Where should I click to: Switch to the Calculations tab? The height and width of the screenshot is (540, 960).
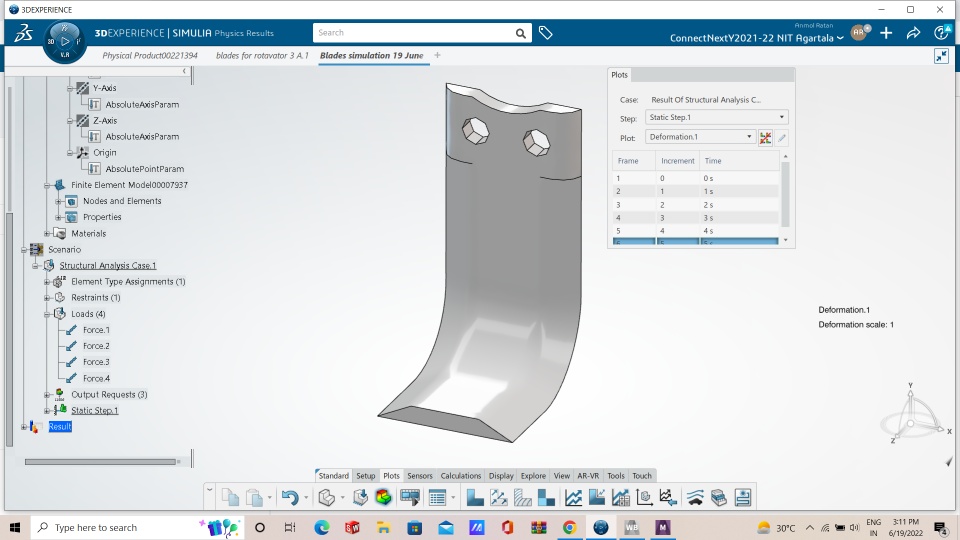coord(460,476)
